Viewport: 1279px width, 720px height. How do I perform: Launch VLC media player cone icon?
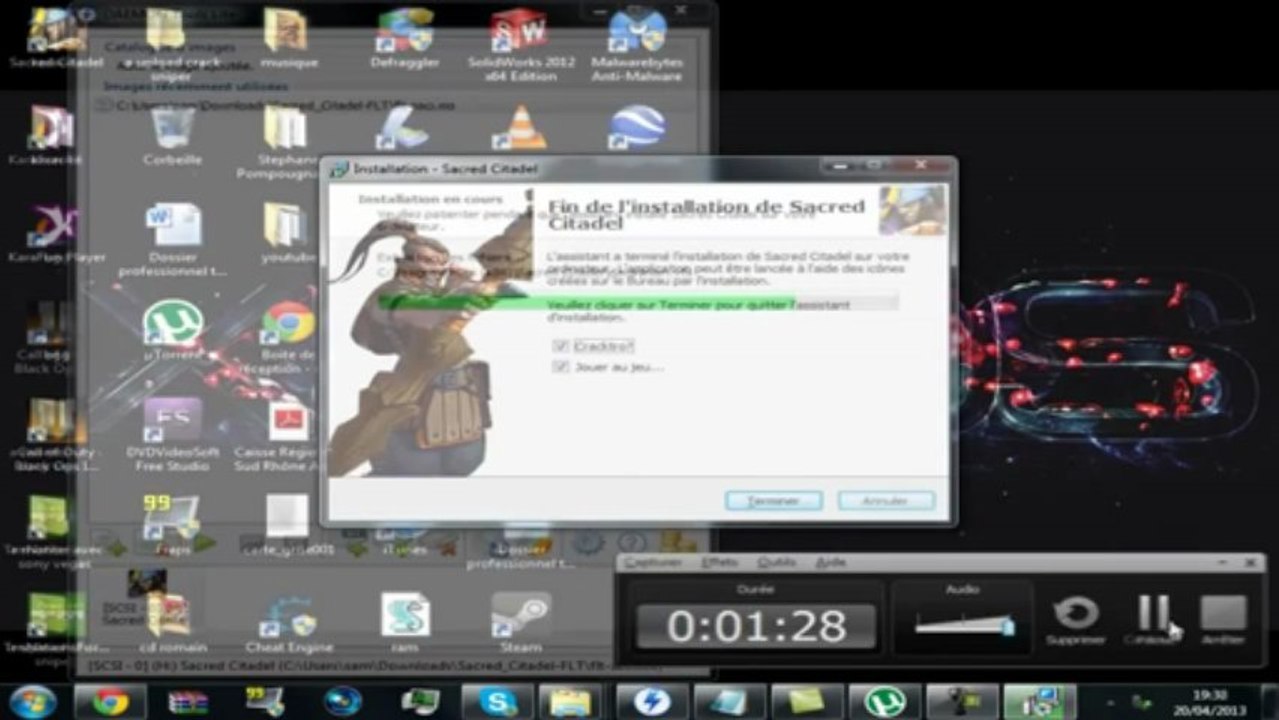520,128
